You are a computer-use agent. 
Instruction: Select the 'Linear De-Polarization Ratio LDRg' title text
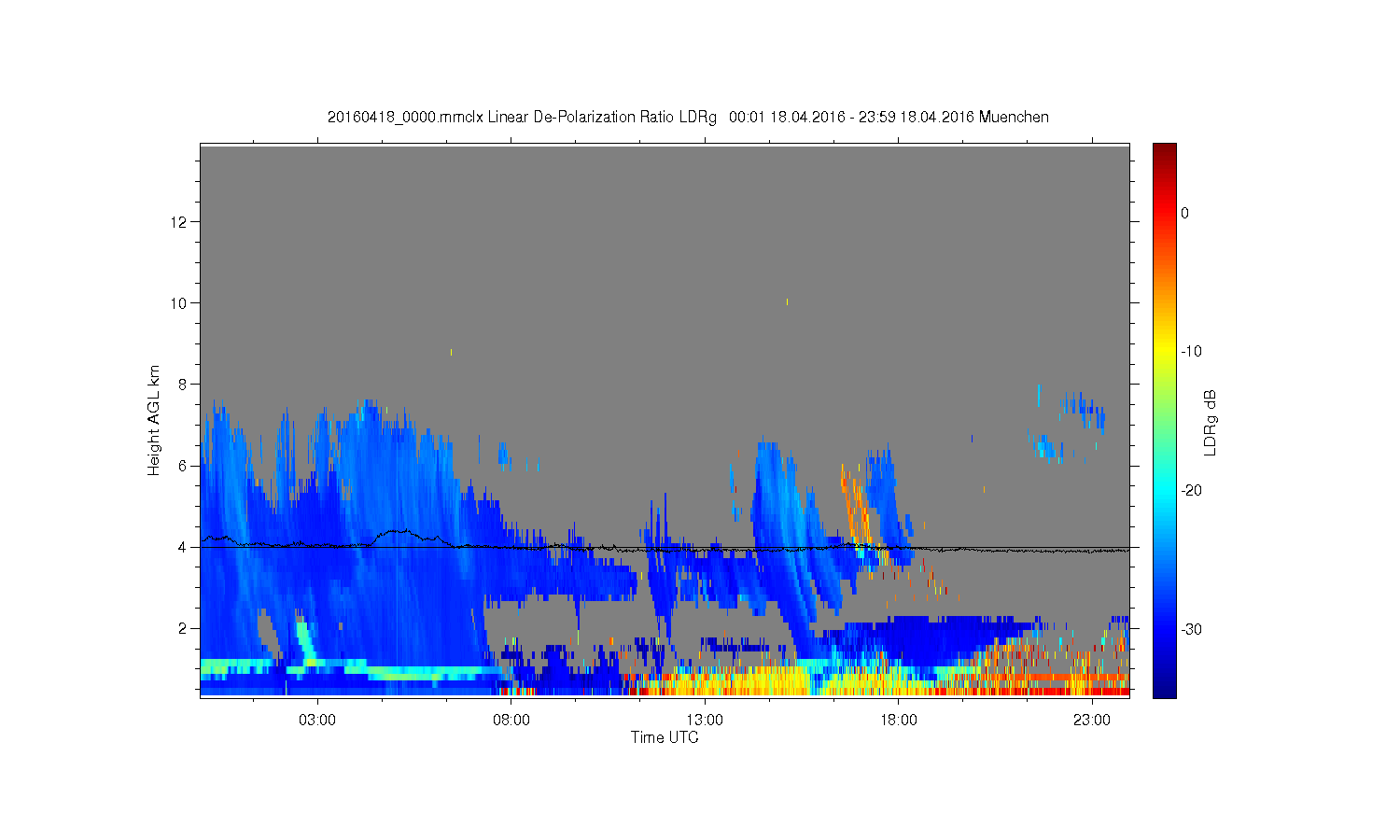(602, 118)
